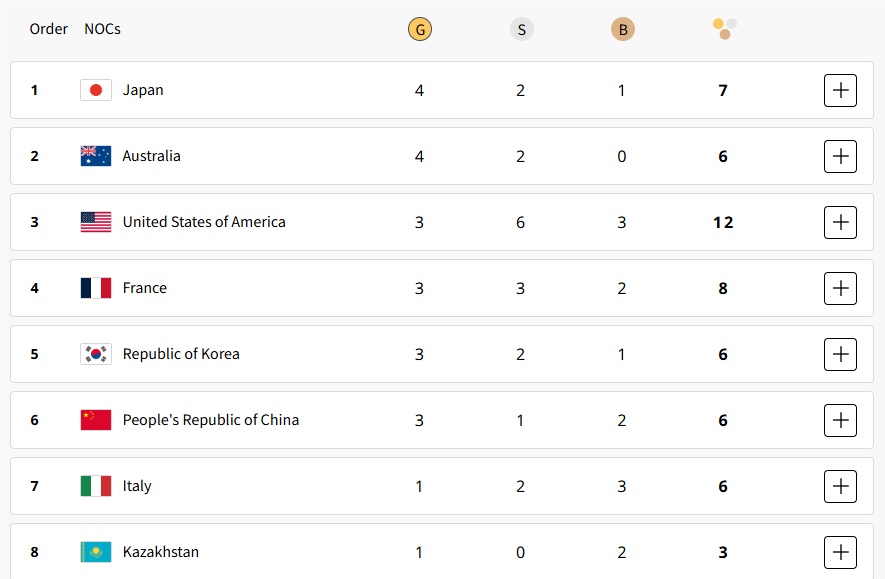The width and height of the screenshot is (885, 579).
Task: Sort by the Order column header
Action: click(49, 29)
